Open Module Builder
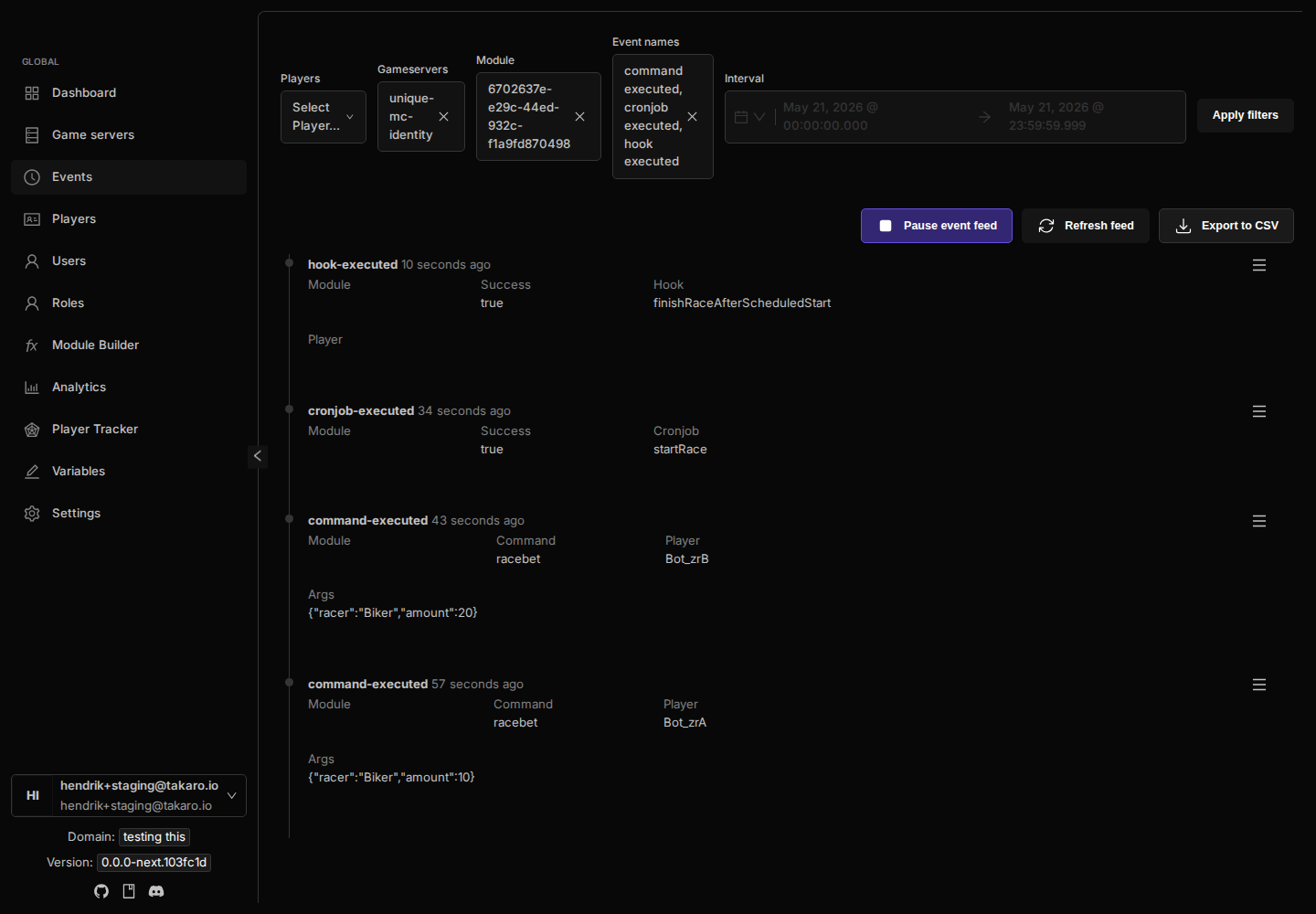Viewport: 1316px width, 914px height. tap(129, 345)
